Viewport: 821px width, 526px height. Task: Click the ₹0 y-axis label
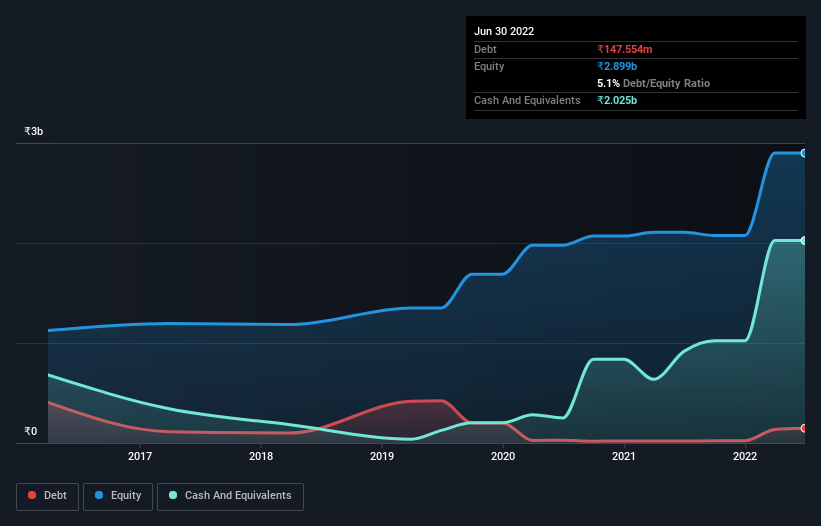point(30,431)
